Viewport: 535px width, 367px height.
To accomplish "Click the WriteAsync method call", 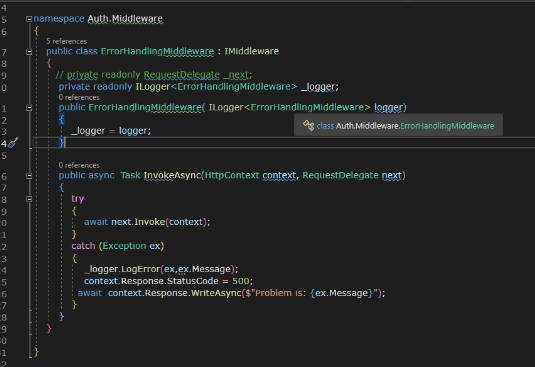I will pyautogui.click(x=216, y=293).
